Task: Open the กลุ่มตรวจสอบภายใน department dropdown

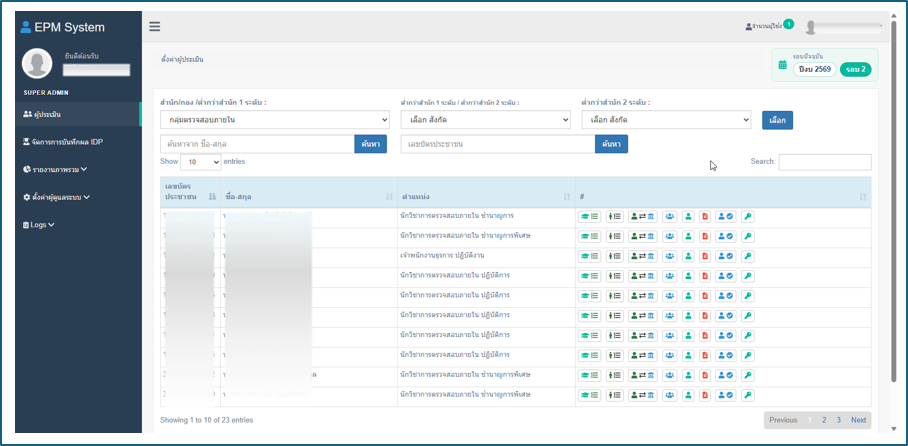Action: [x=275, y=120]
